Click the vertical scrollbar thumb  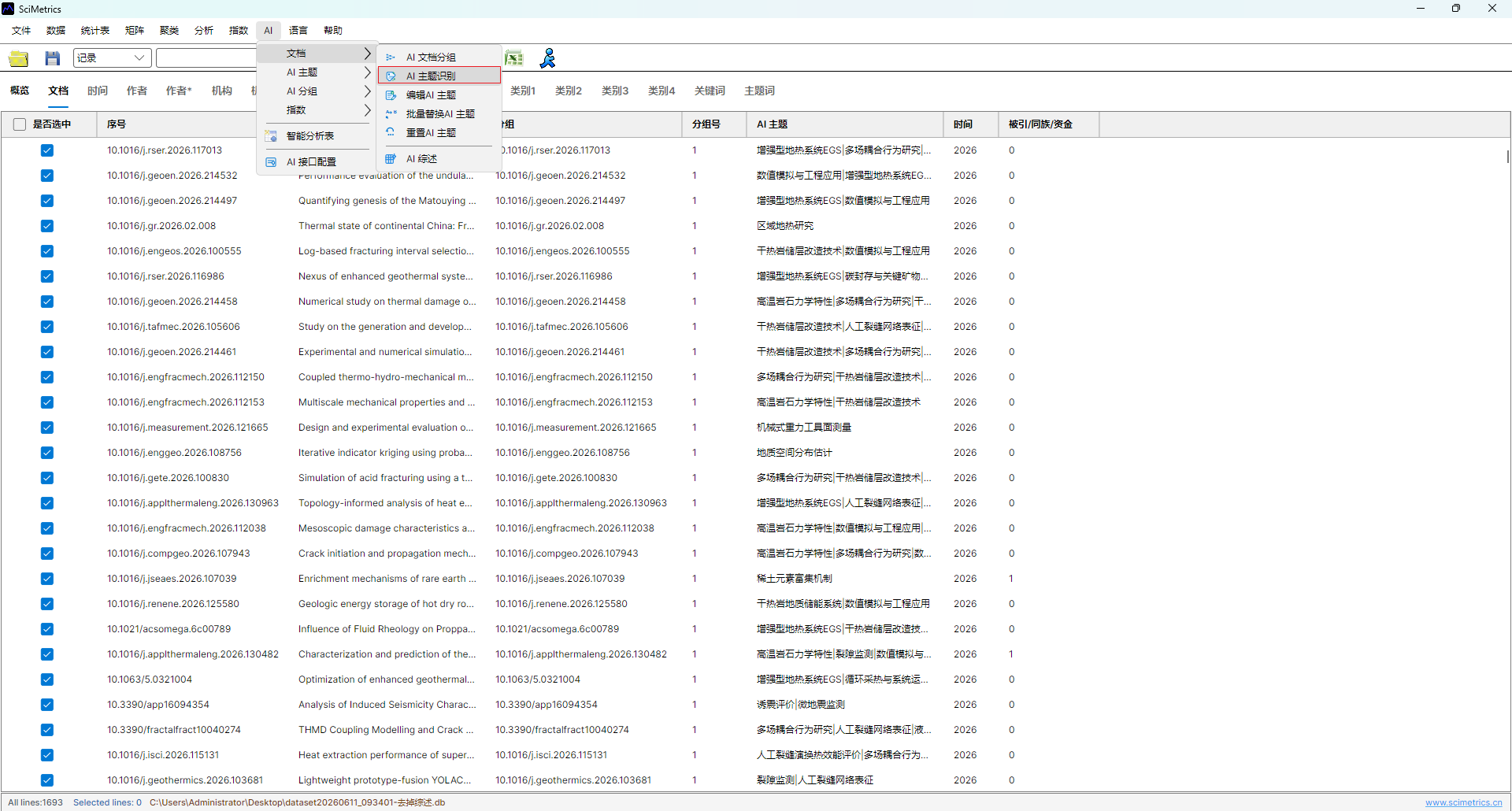coord(1507,156)
